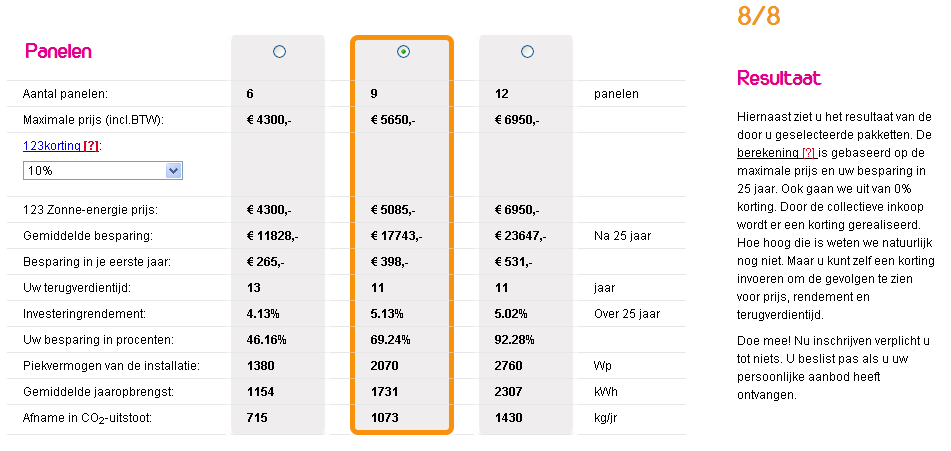Screen dimensions: 951x451
Task: Select the 9 panelen package radio button
Action: (403, 52)
